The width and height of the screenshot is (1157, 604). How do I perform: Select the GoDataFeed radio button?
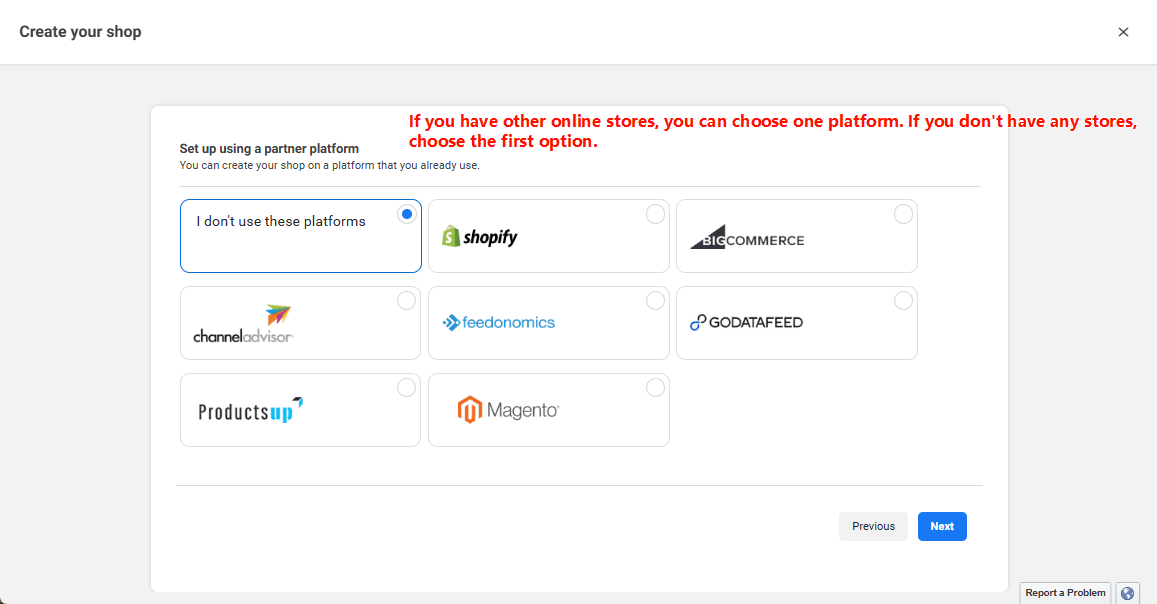903,301
